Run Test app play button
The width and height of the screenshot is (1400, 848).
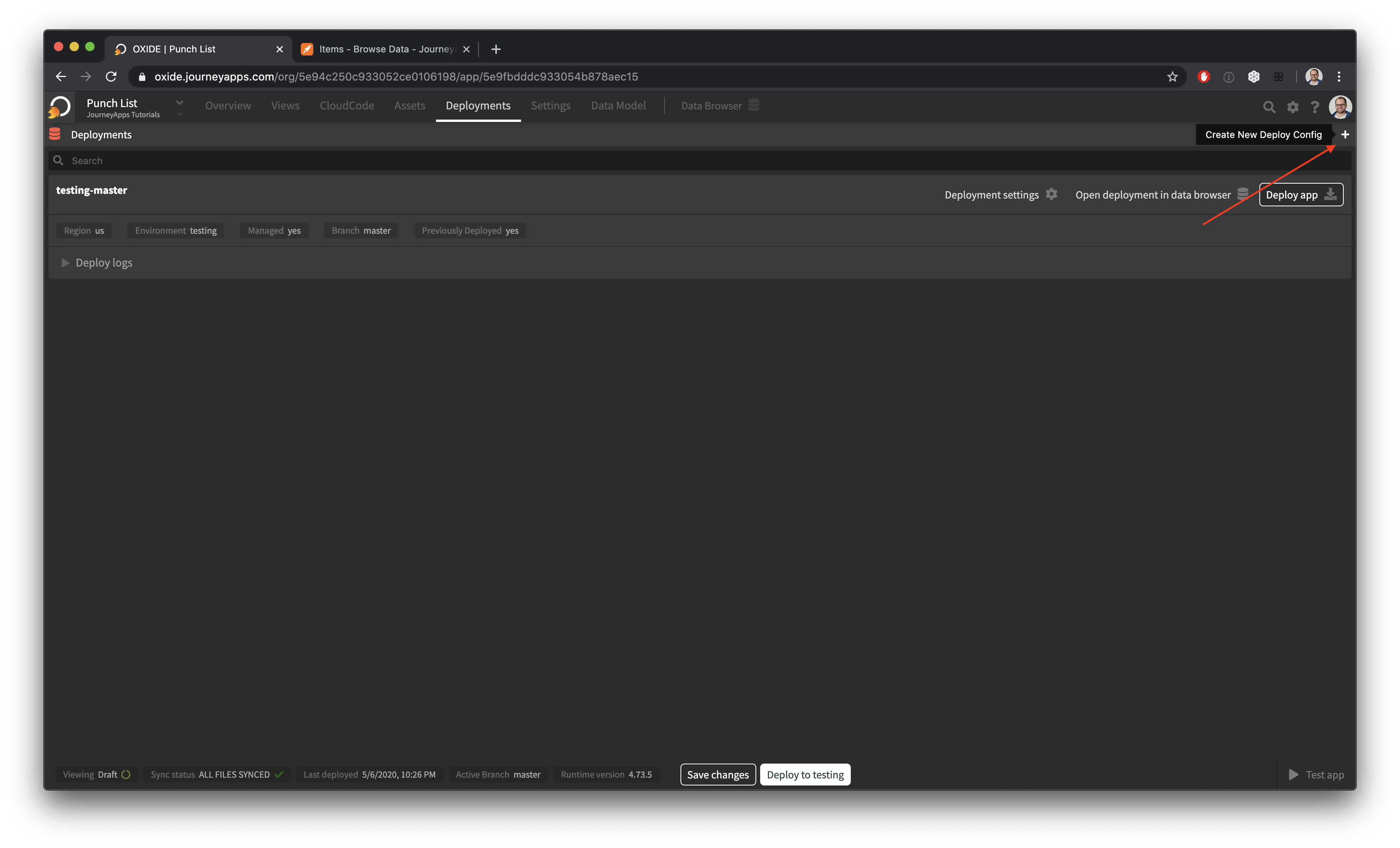[1293, 774]
